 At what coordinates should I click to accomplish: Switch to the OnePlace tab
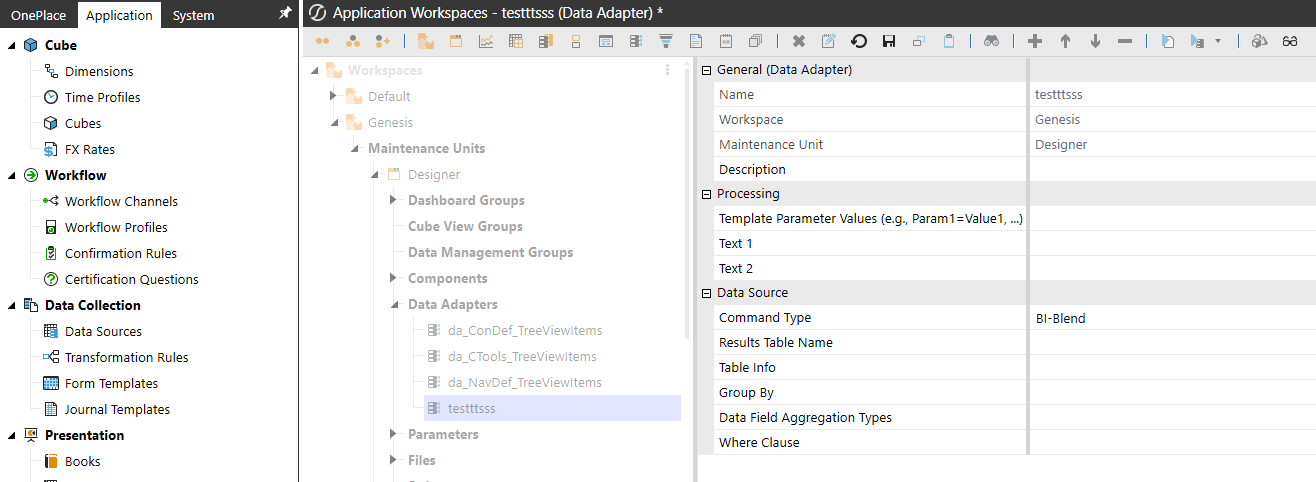tap(38, 15)
